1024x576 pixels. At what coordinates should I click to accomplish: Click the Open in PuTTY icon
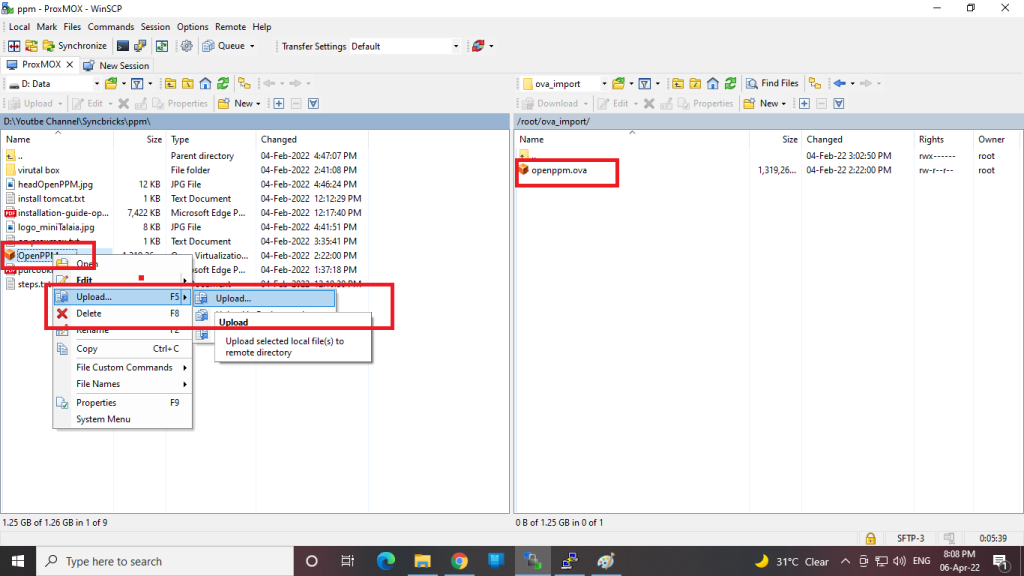tap(140, 46)
